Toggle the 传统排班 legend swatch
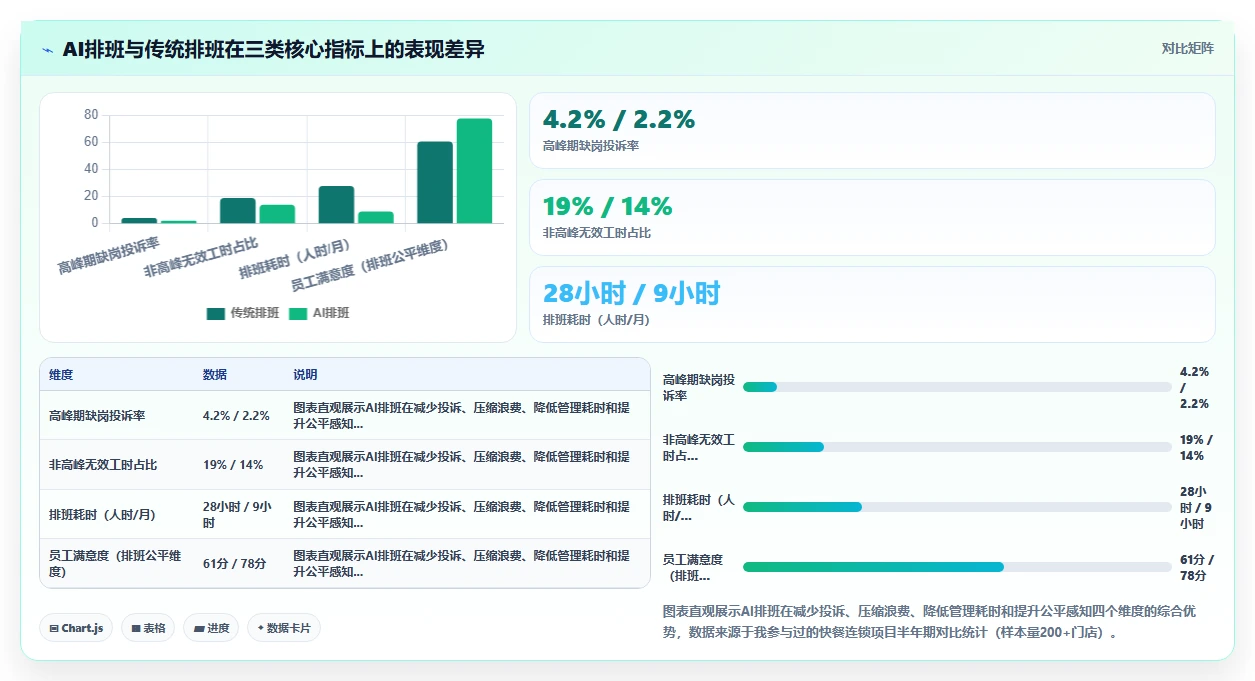Screen dimensions: 1255x681 tap(216, 313)
